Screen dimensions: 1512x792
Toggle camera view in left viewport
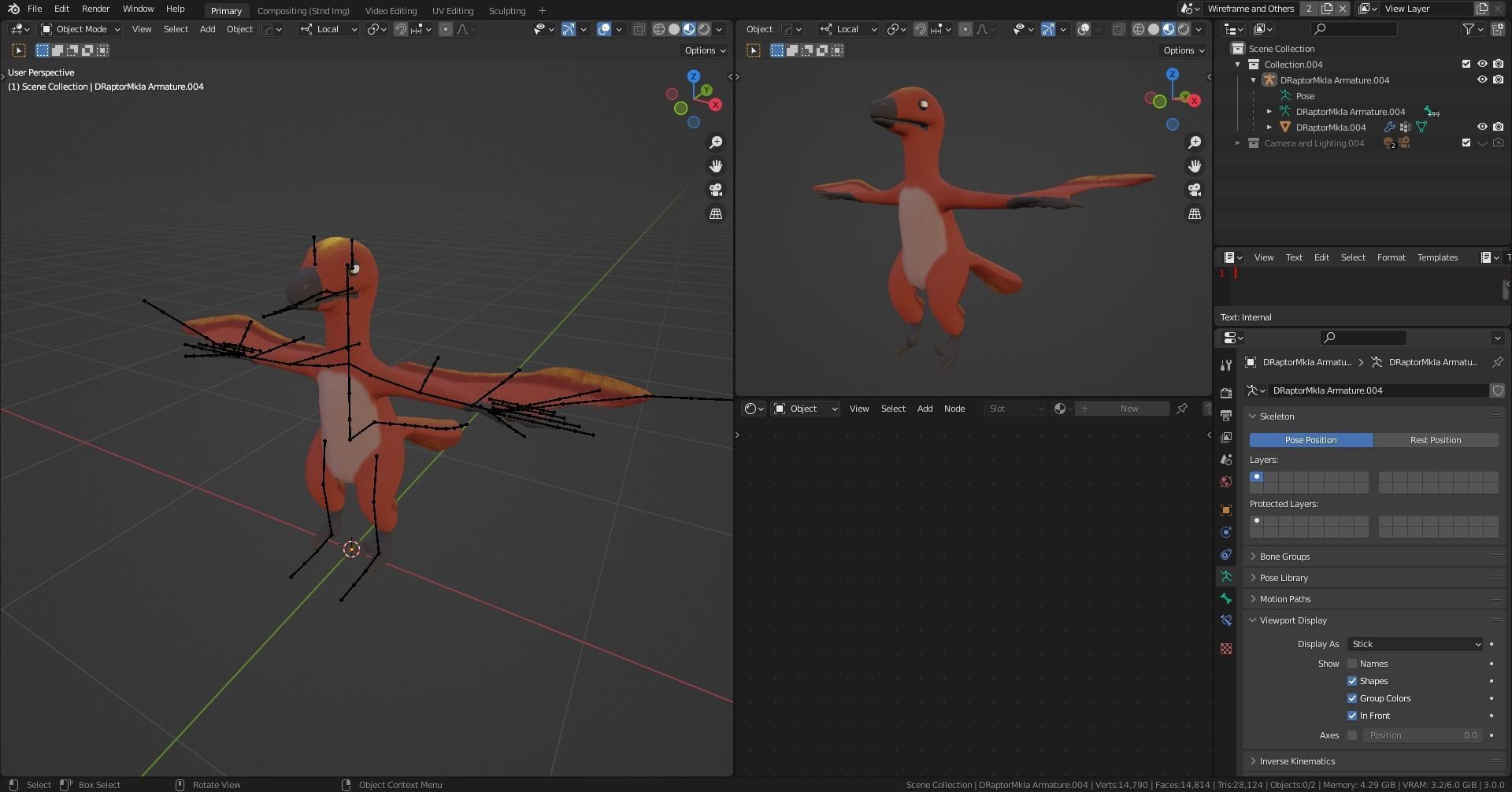pyautogui.click(x=716, y=190)
